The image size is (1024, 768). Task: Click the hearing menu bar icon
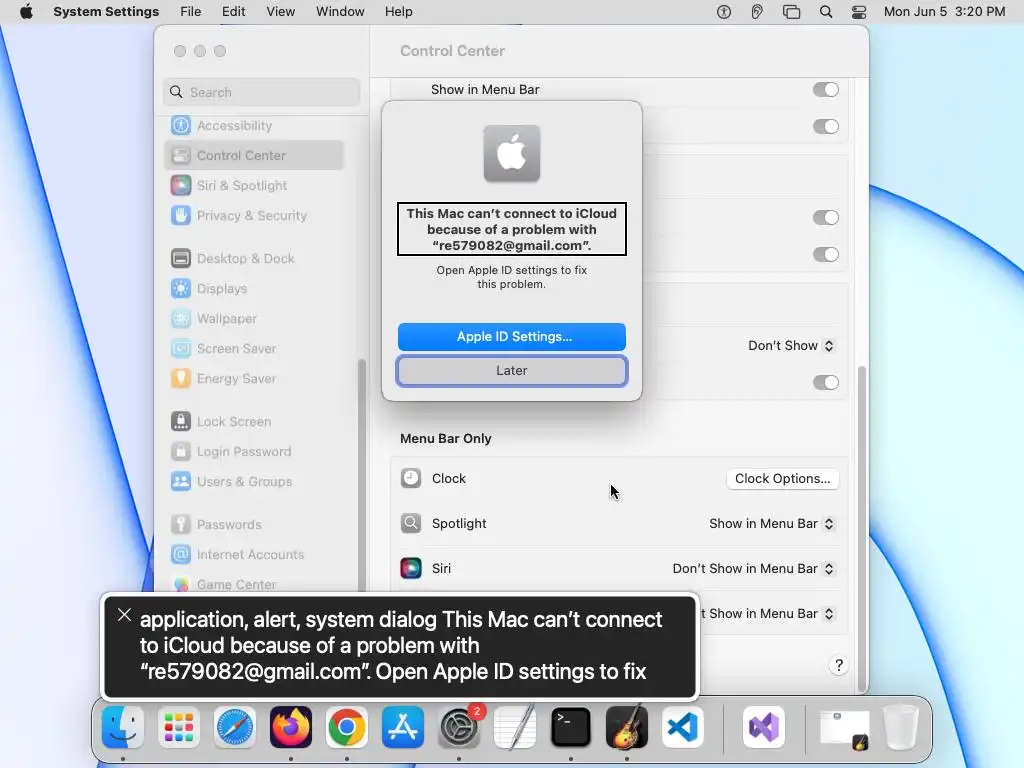point(757,12)
